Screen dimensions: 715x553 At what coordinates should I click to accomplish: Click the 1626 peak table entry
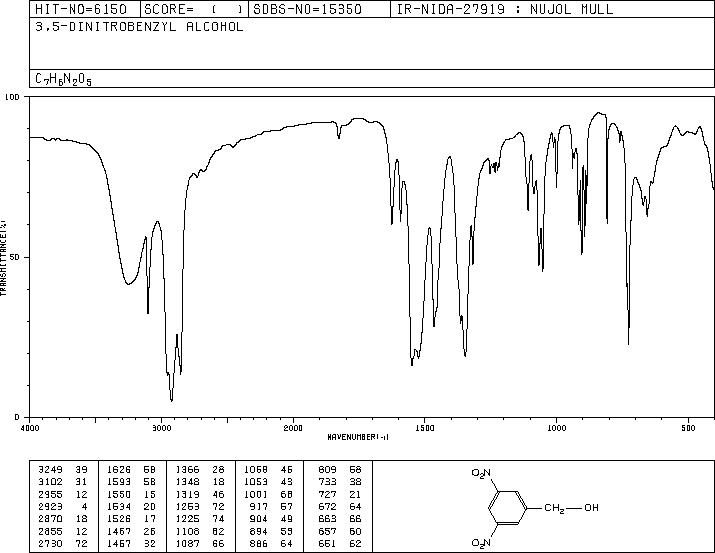coord(131,469)
